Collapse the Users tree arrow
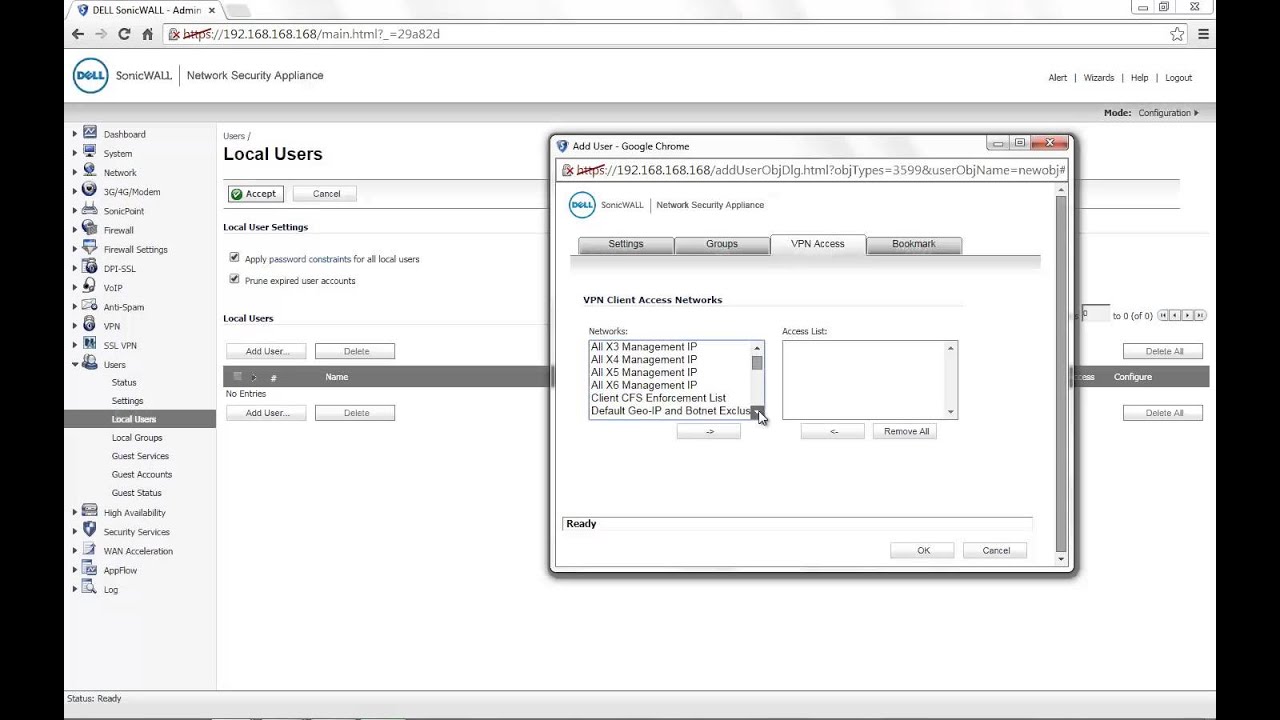Viewport: 1280px width, 720px height. [x=74, y=365]
